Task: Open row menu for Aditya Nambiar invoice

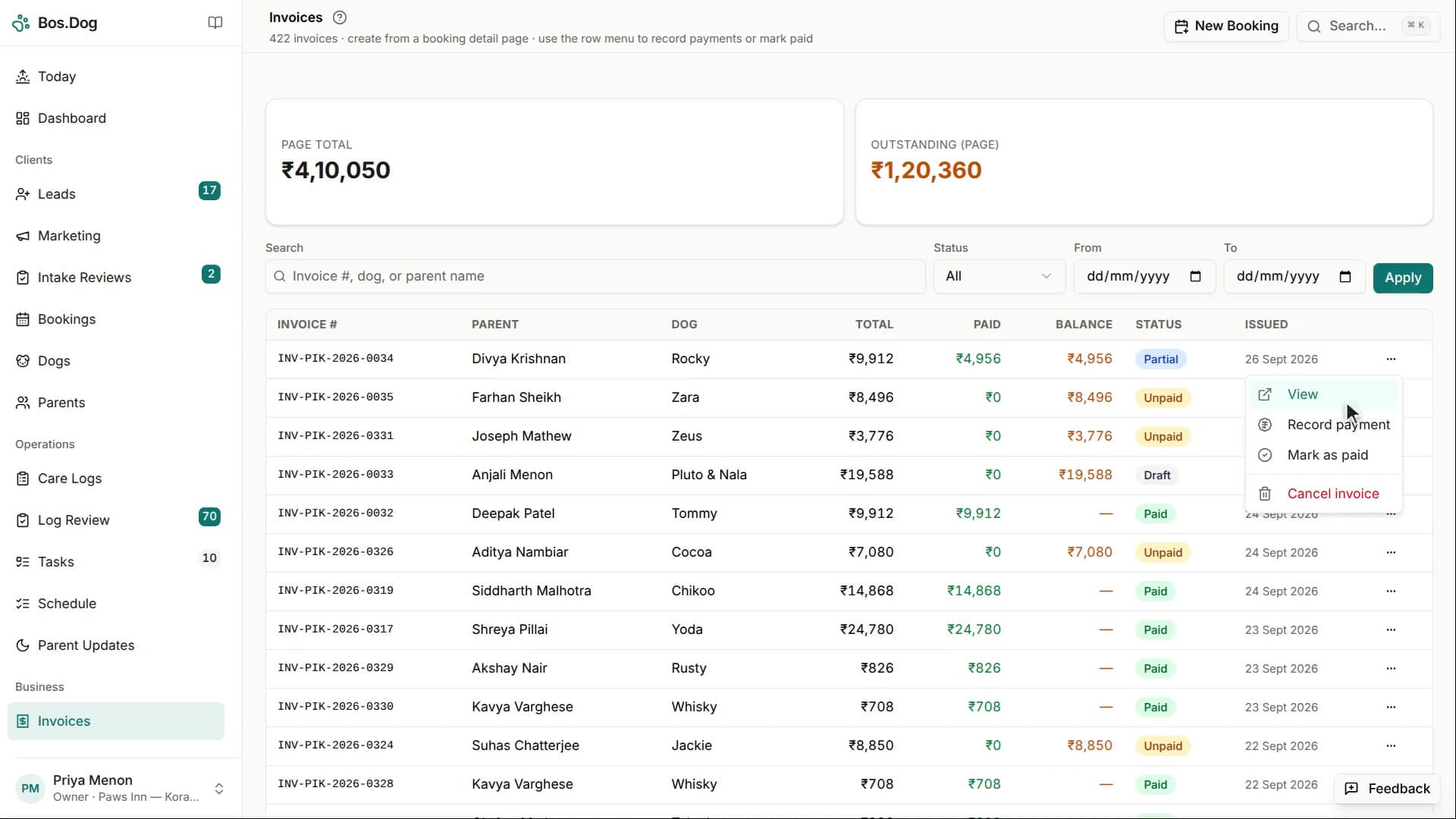Action: (1391, 552)
